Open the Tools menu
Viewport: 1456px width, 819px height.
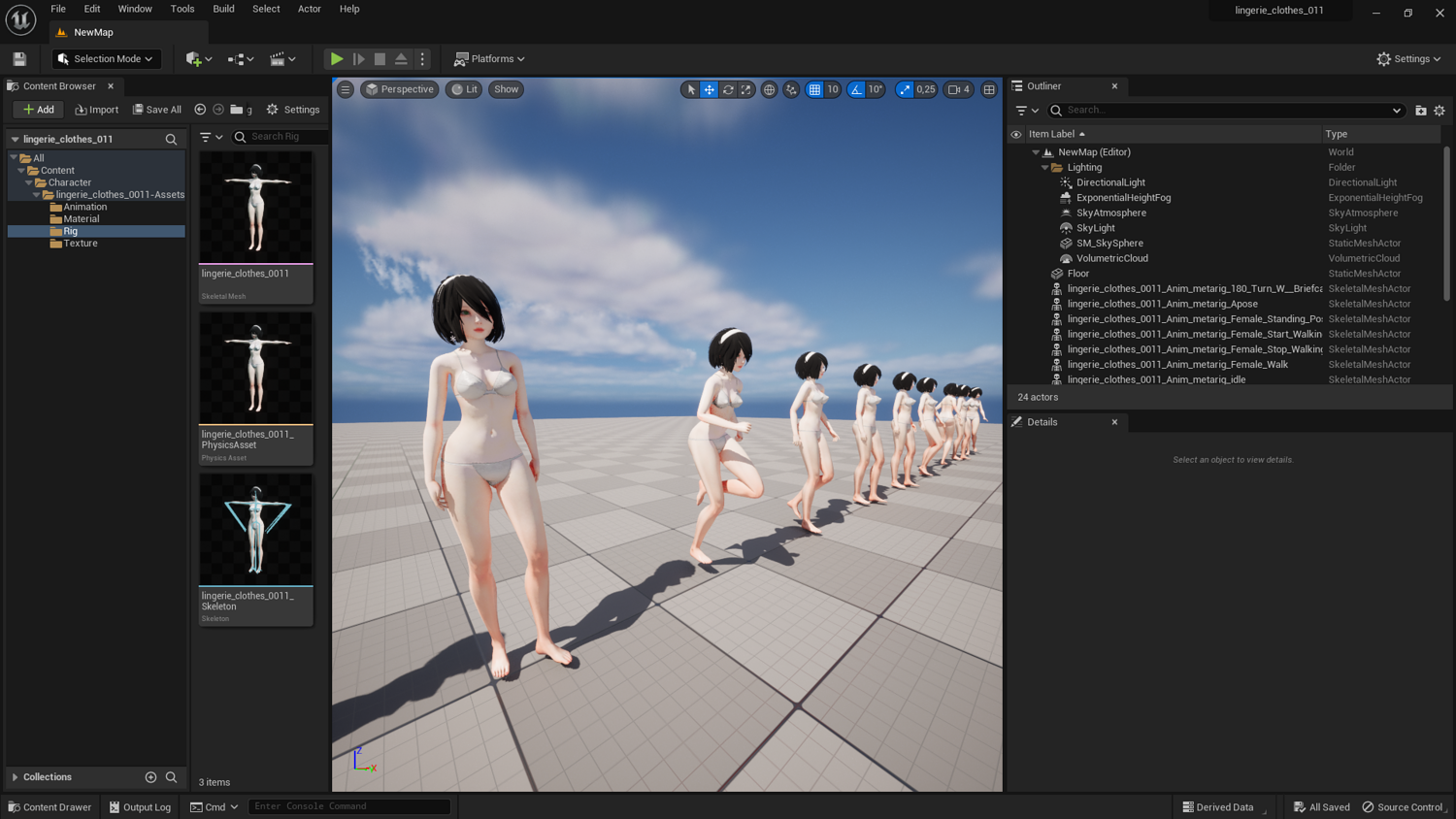pos(182,10)
